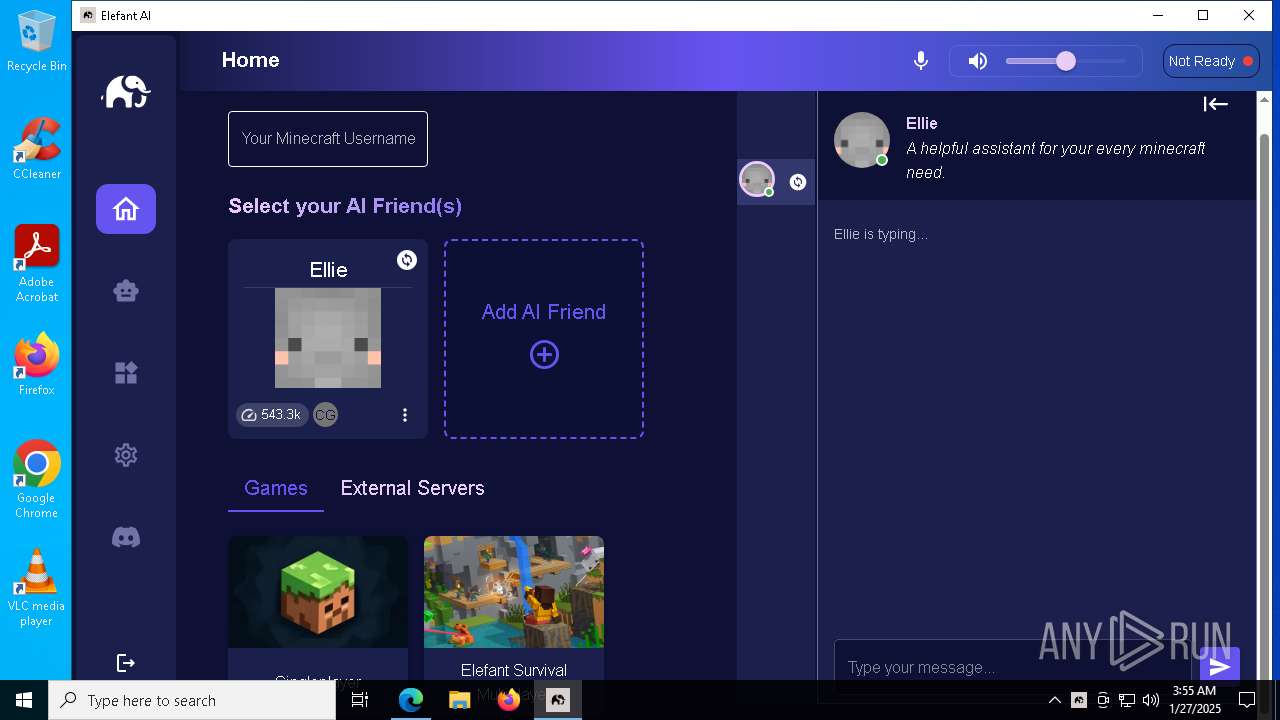The height and width of the screenshot is (720, 1280).
Task: Collapse the chat panel with arrow icon
Action: click(1215, 104)
